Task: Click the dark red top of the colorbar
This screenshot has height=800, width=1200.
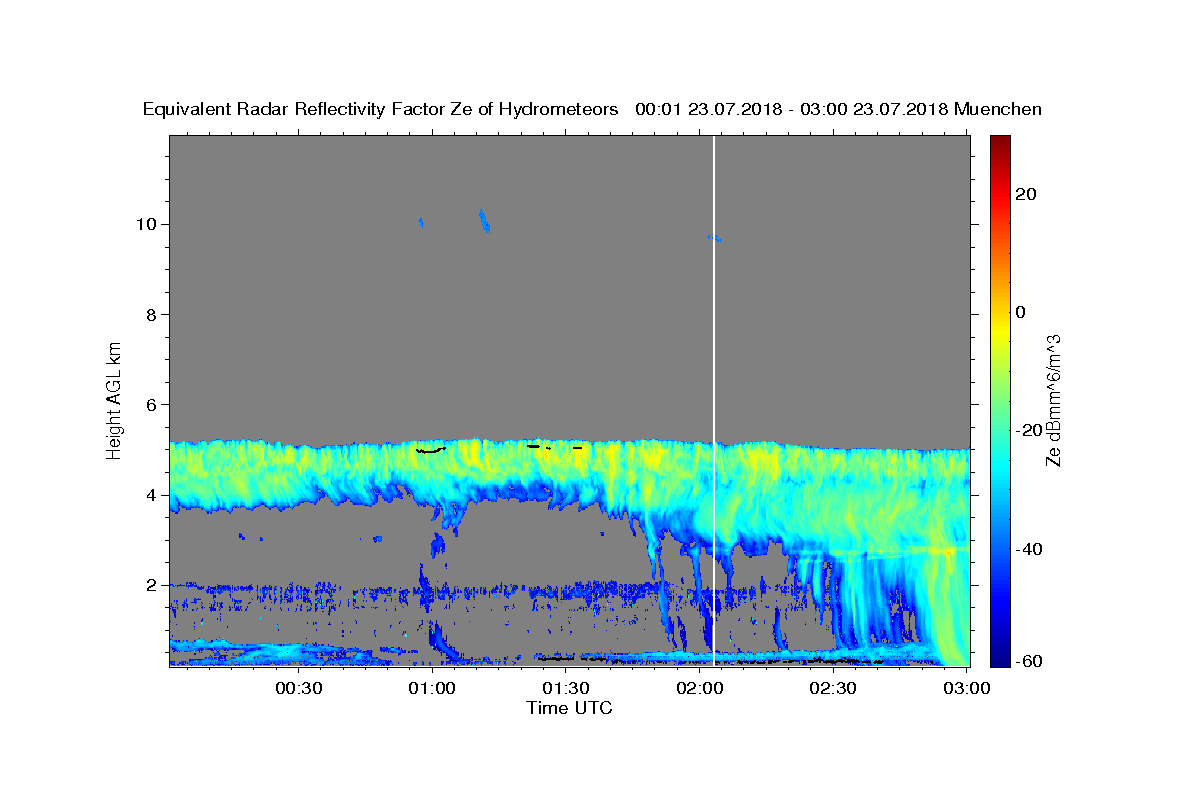Action: (x=1000, y=140)
